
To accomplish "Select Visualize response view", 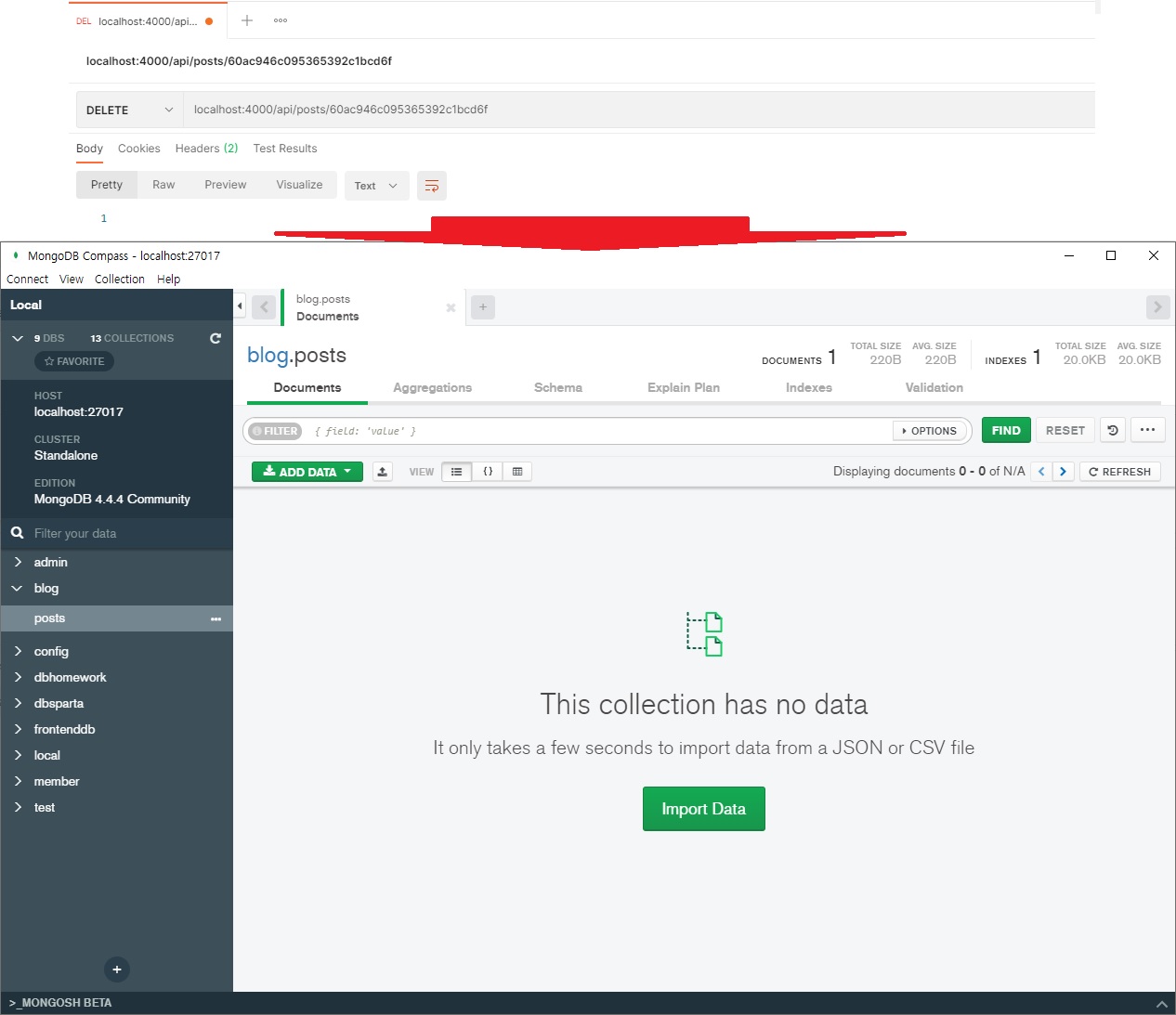I will [299, 185].
